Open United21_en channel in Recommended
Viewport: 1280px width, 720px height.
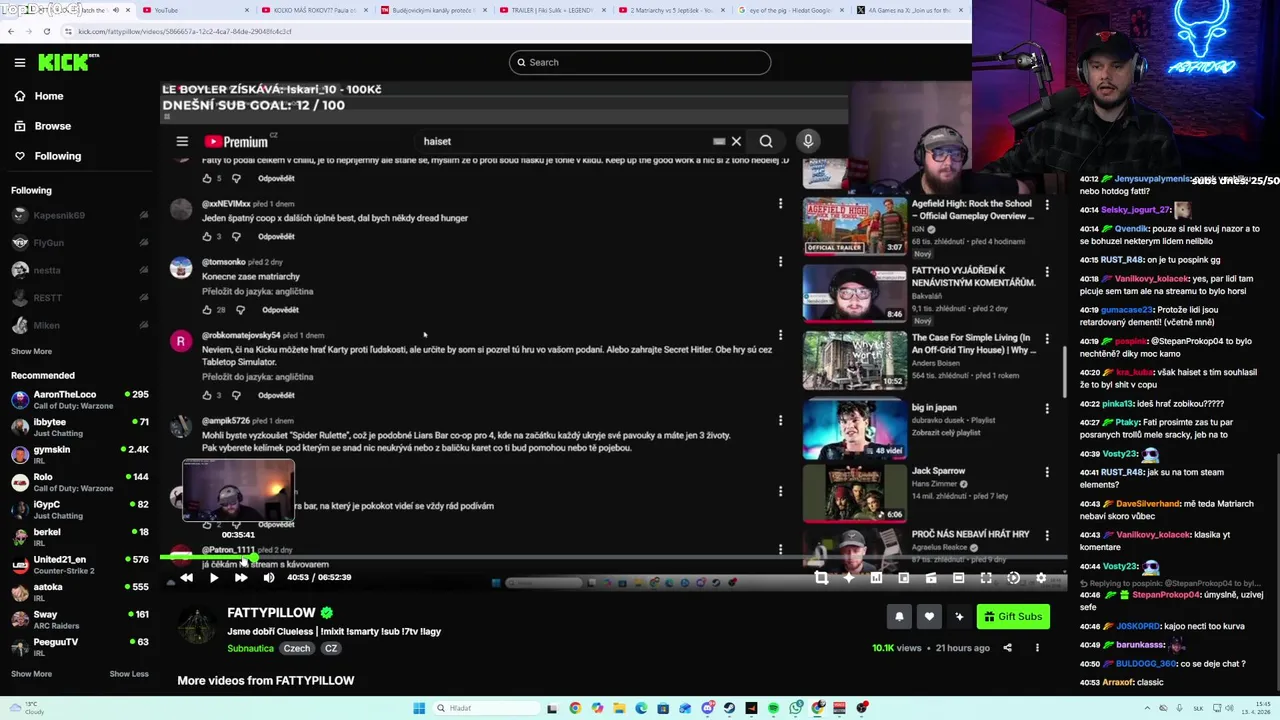coord(78,565)
